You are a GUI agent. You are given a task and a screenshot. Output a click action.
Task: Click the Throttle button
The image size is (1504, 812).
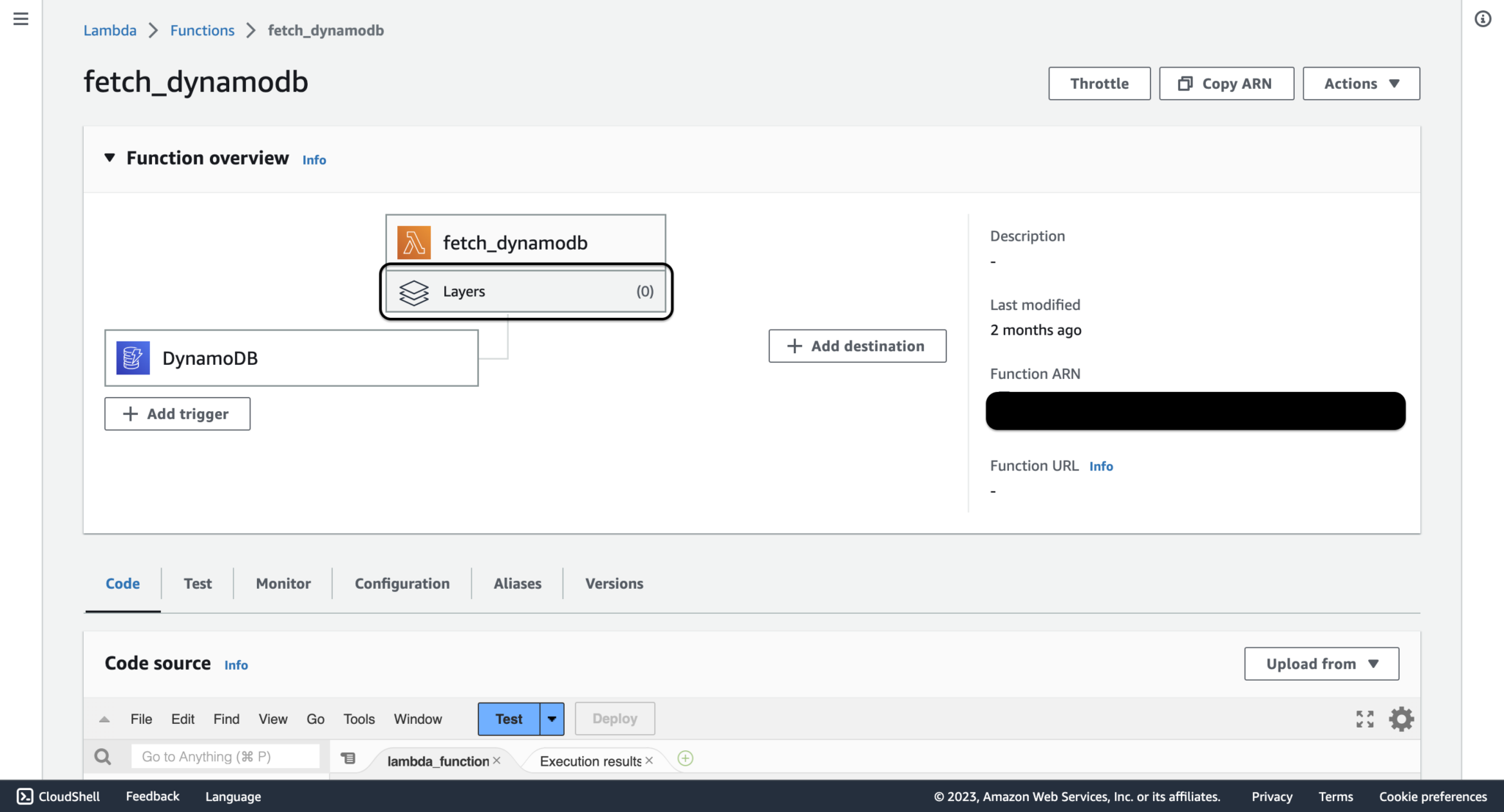coord(1099,83)
